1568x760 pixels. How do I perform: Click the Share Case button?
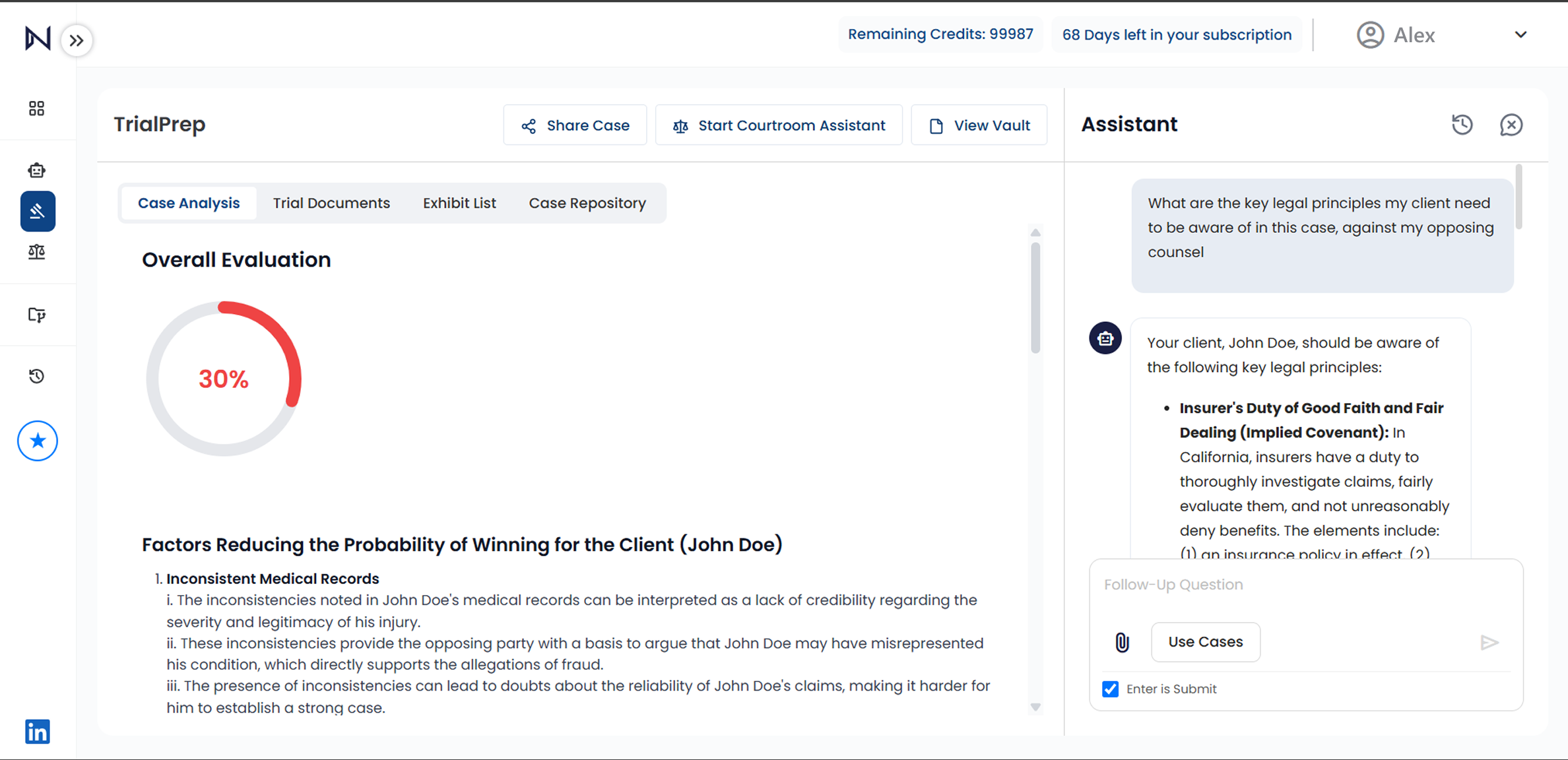click(x=575, y=125)
